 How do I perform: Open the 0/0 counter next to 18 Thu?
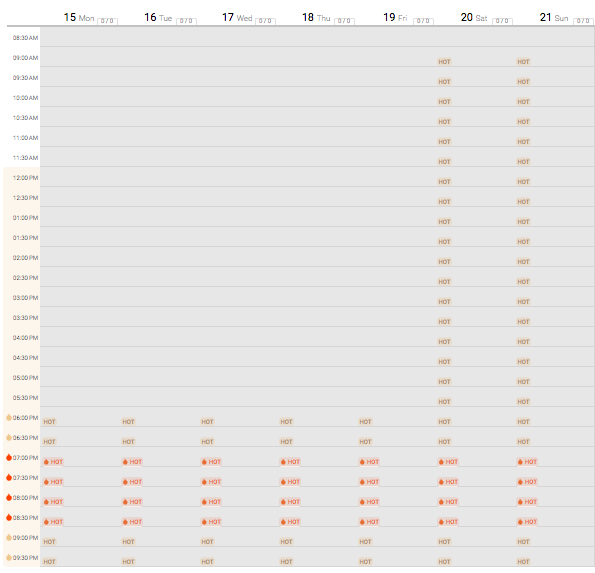(344, 21)
